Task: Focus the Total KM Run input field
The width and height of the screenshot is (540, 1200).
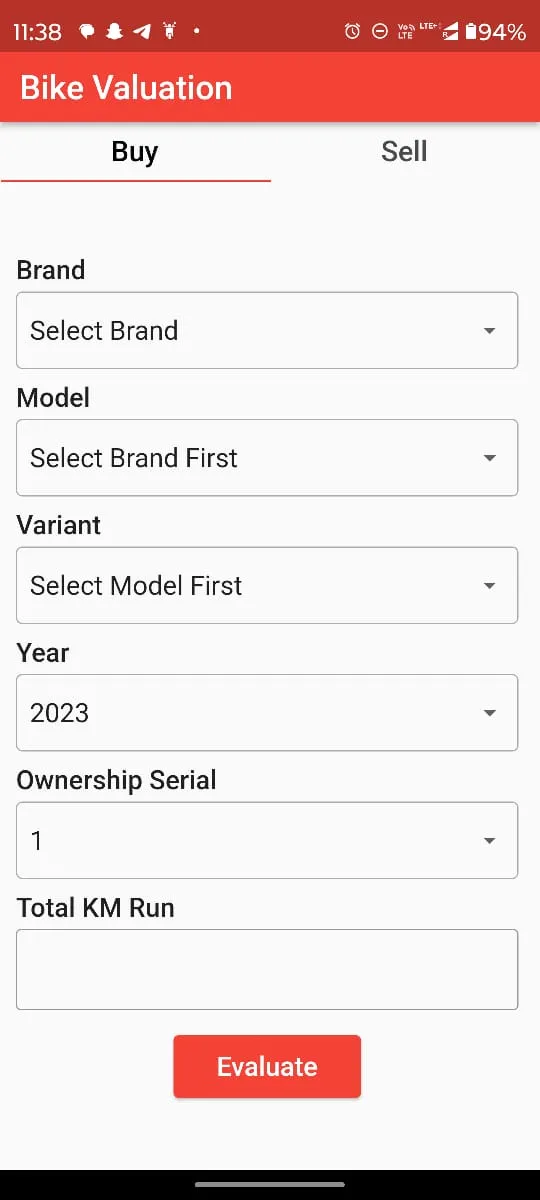Action: pos(267,969)
